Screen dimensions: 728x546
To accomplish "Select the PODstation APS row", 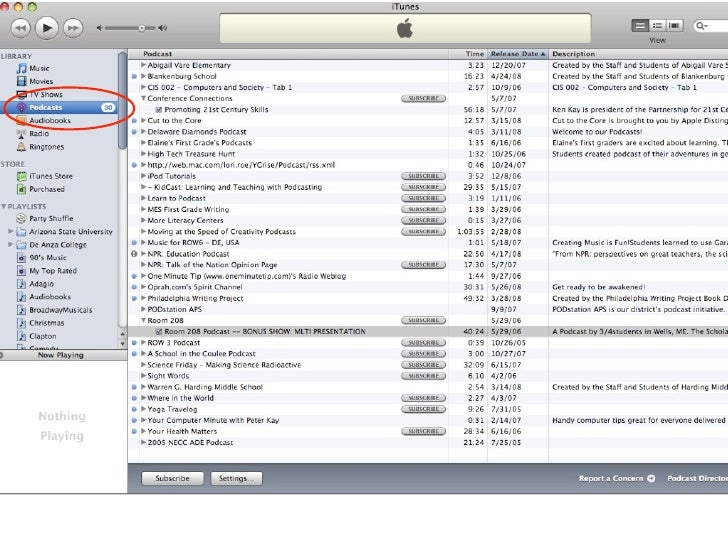I will point(428,309).
